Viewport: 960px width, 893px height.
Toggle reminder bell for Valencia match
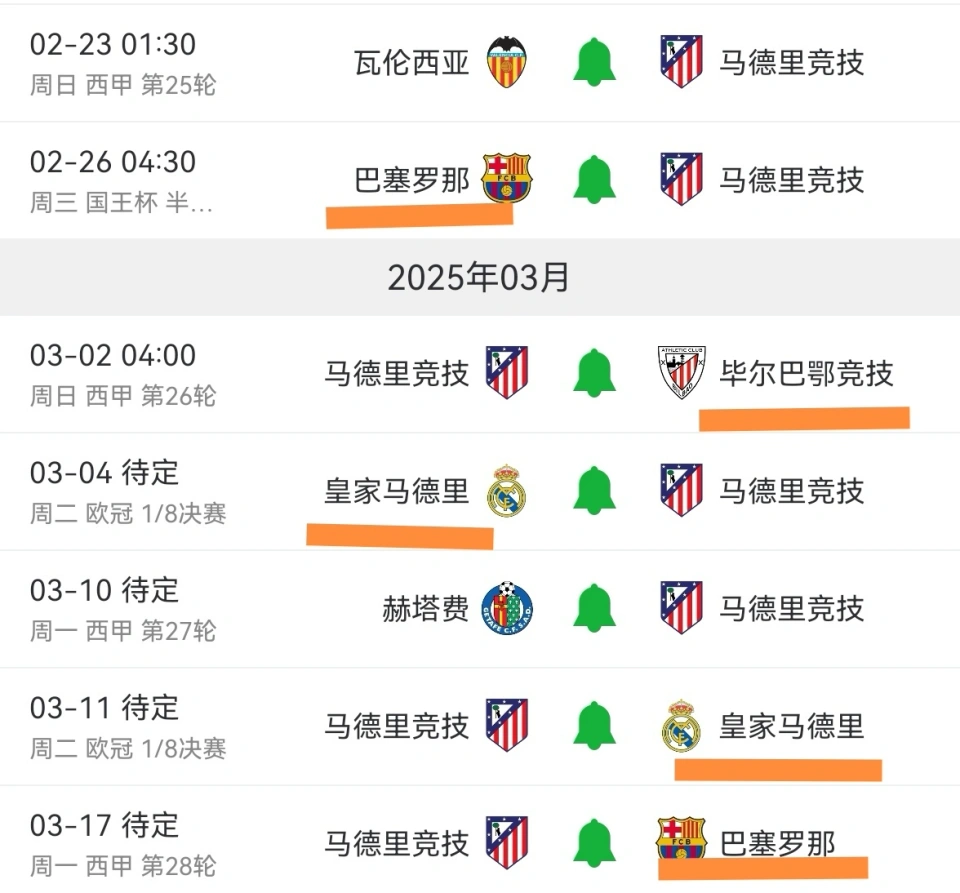pos(594,62)
